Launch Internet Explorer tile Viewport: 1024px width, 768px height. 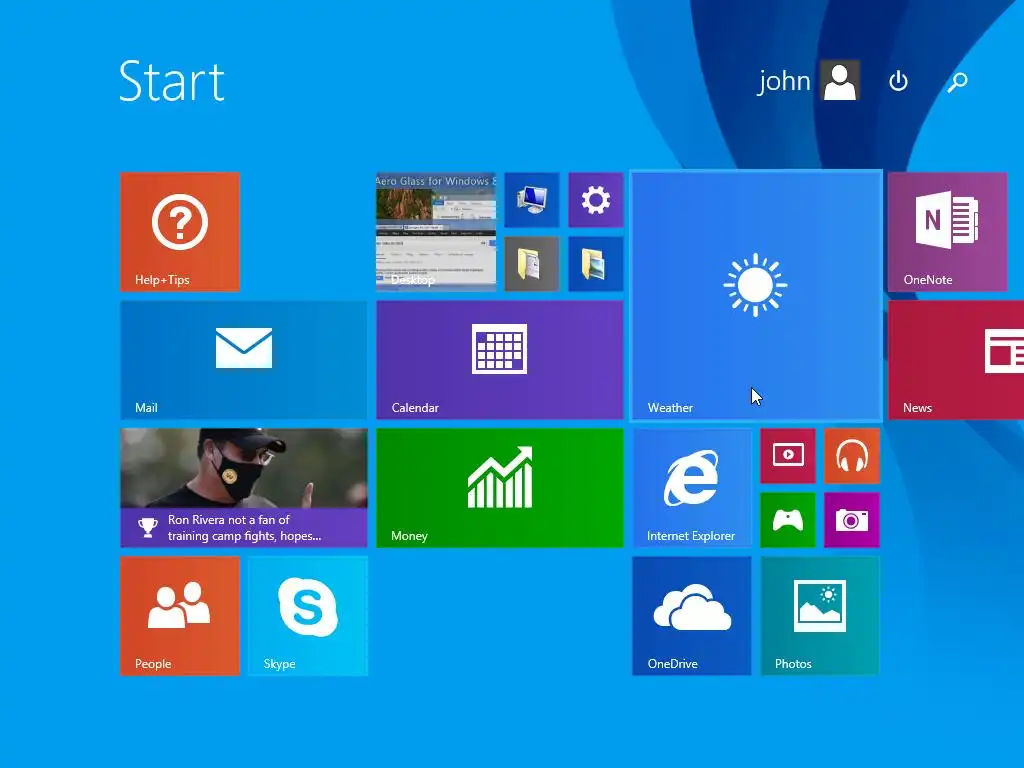click(x=692, y=488)
